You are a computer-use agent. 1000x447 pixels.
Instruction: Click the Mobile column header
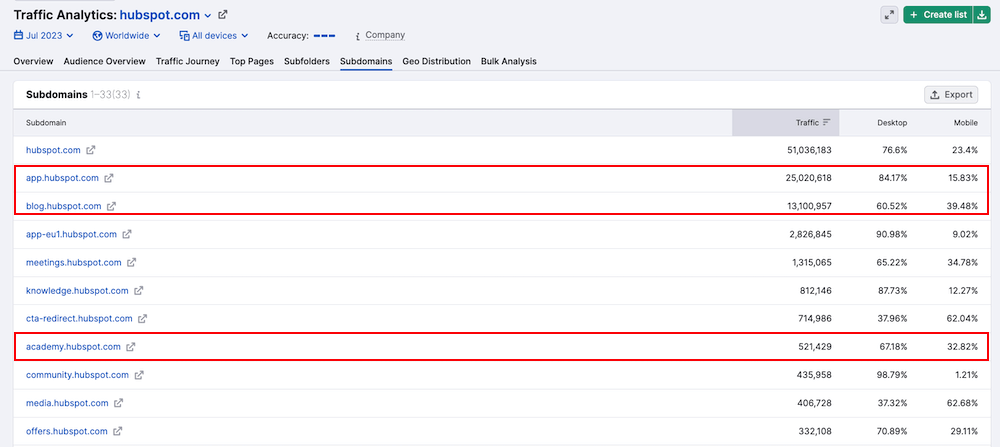[966, 123]
